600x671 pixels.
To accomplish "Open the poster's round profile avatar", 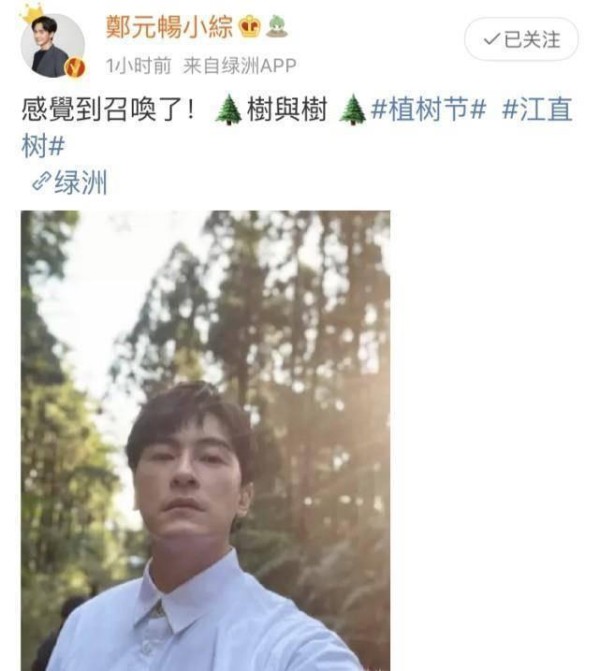I will click(53, 45).
